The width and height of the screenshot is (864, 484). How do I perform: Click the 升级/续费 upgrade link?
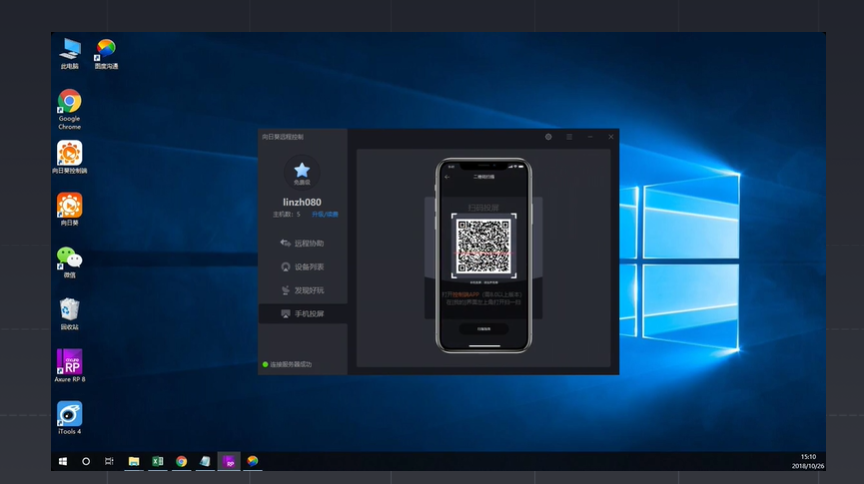[325, 214]
